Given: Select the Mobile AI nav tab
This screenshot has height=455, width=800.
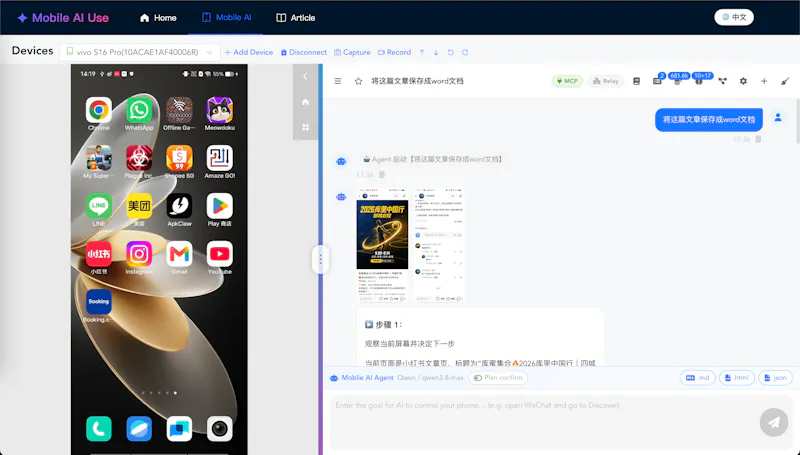Looking at the screenshot, I should [226, 17].
